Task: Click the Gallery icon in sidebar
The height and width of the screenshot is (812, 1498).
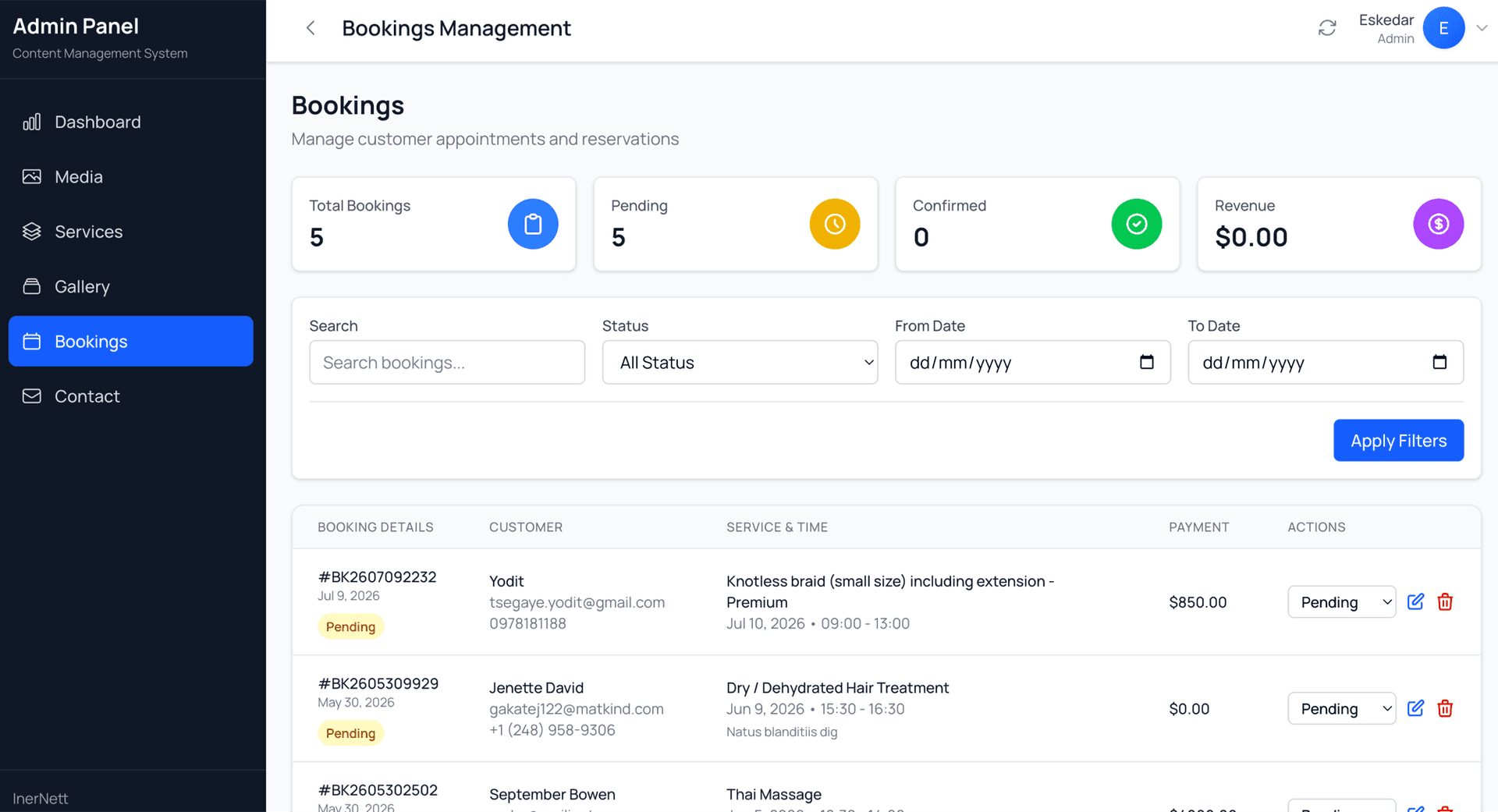Action: coord(32,286)
